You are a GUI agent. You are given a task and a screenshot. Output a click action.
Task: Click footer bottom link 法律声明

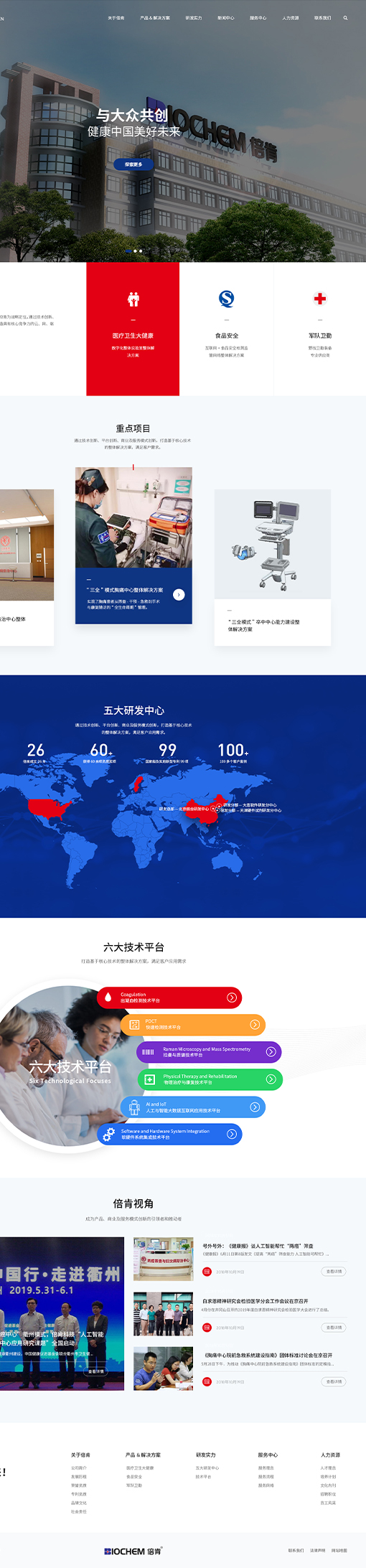coord(317,1550)
